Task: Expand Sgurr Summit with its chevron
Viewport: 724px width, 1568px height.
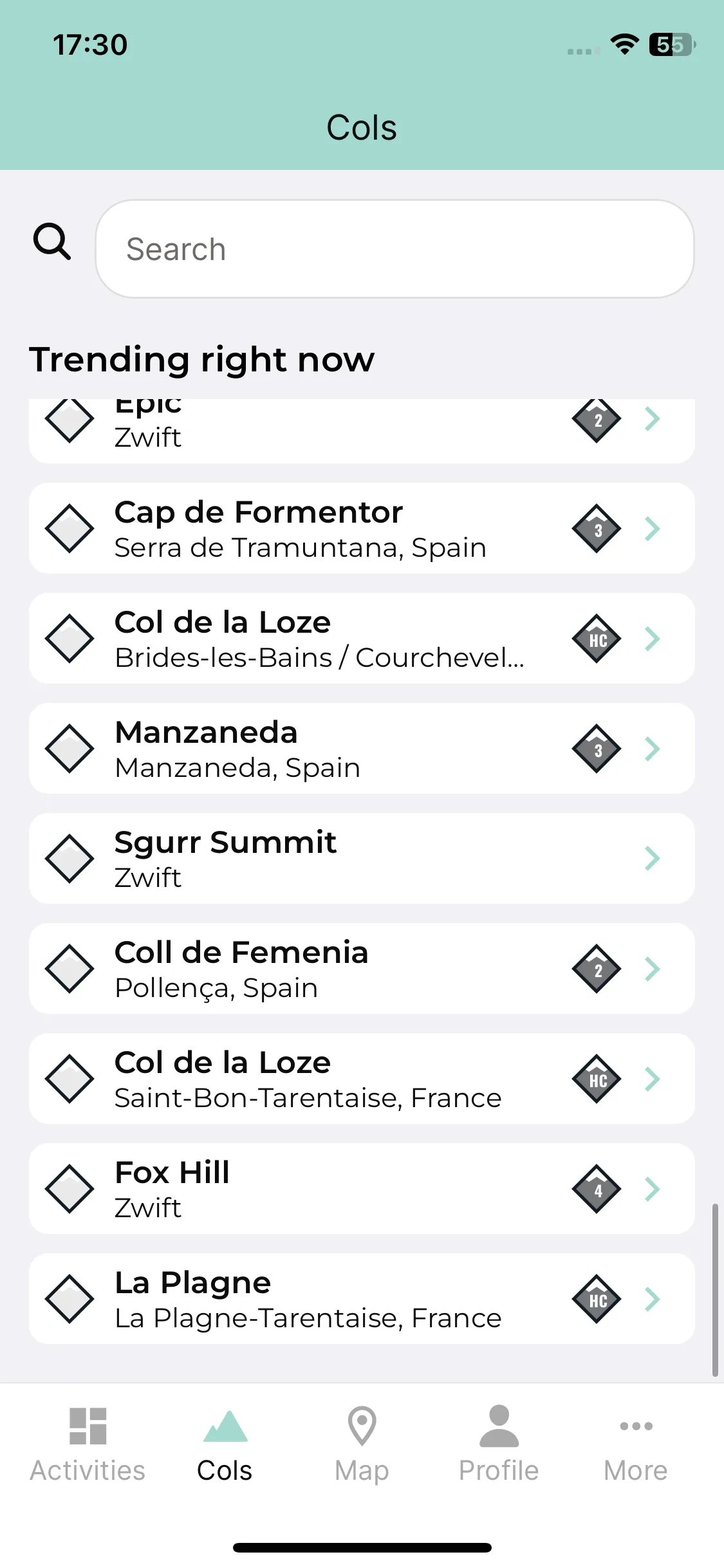Action: (653, 859)
